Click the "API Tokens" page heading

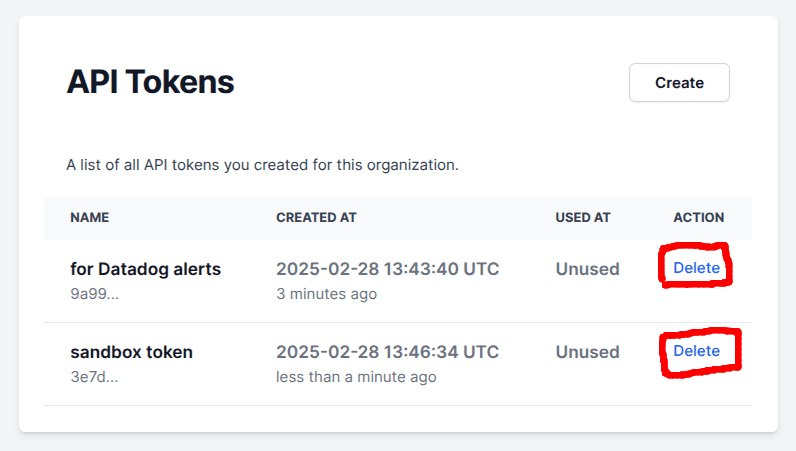pos(150,82)
